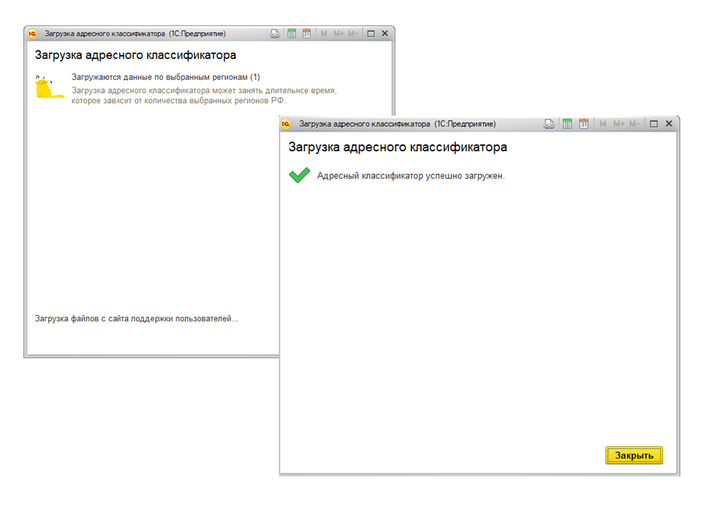Image resolution: width=714 pixels, height=508 pixels.
Task: Click the status text 'Загрузка файлов с сайта поддержки пользователей…'
Action: point(137,319)
